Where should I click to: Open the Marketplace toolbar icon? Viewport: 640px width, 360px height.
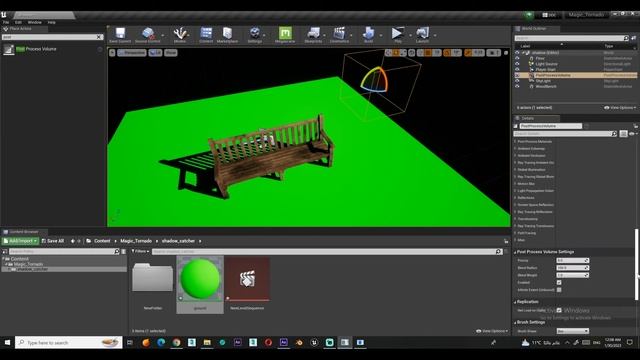[227, 34]
